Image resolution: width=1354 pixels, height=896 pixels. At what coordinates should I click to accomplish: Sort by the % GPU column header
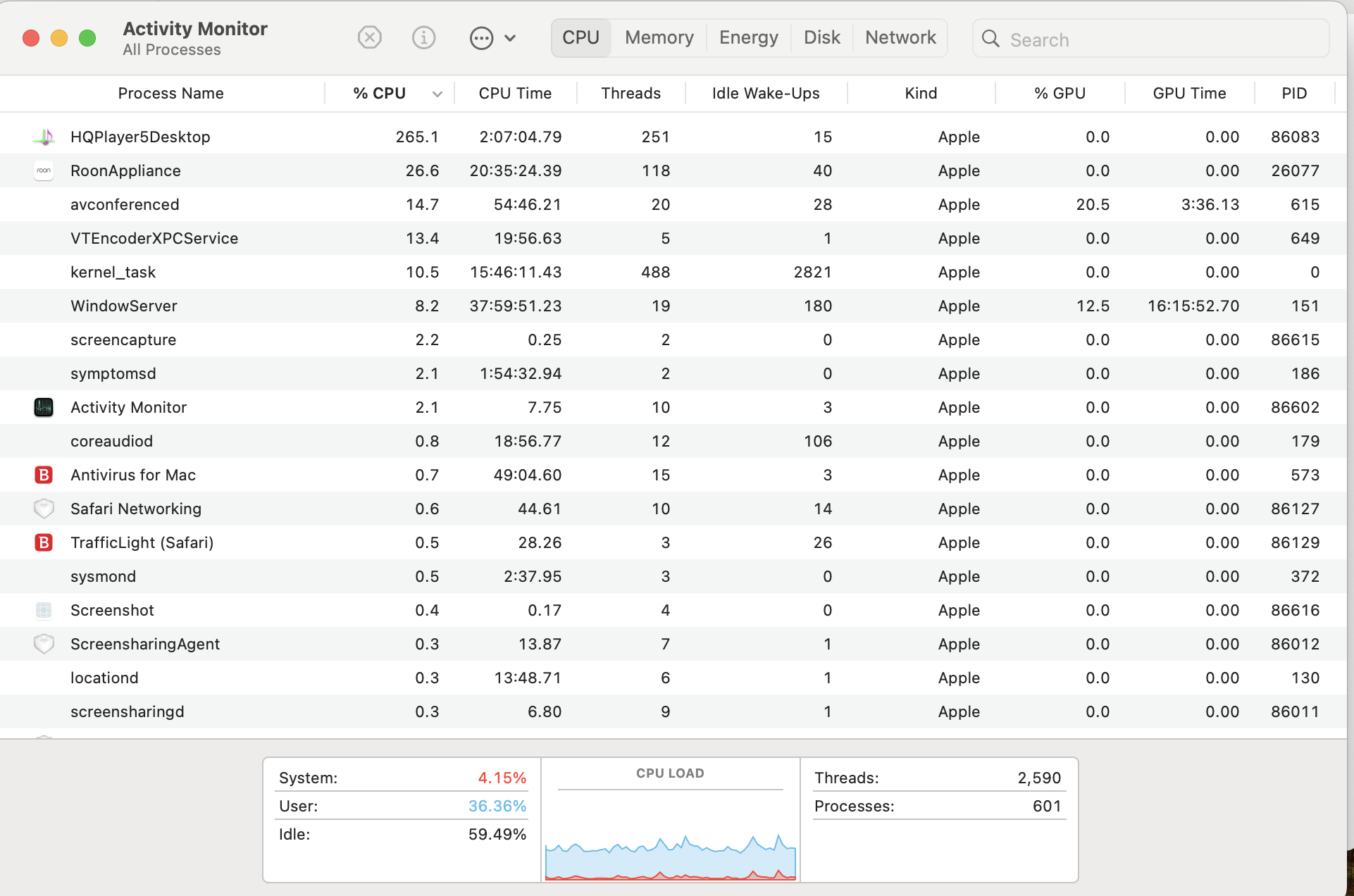(1060, 93)
